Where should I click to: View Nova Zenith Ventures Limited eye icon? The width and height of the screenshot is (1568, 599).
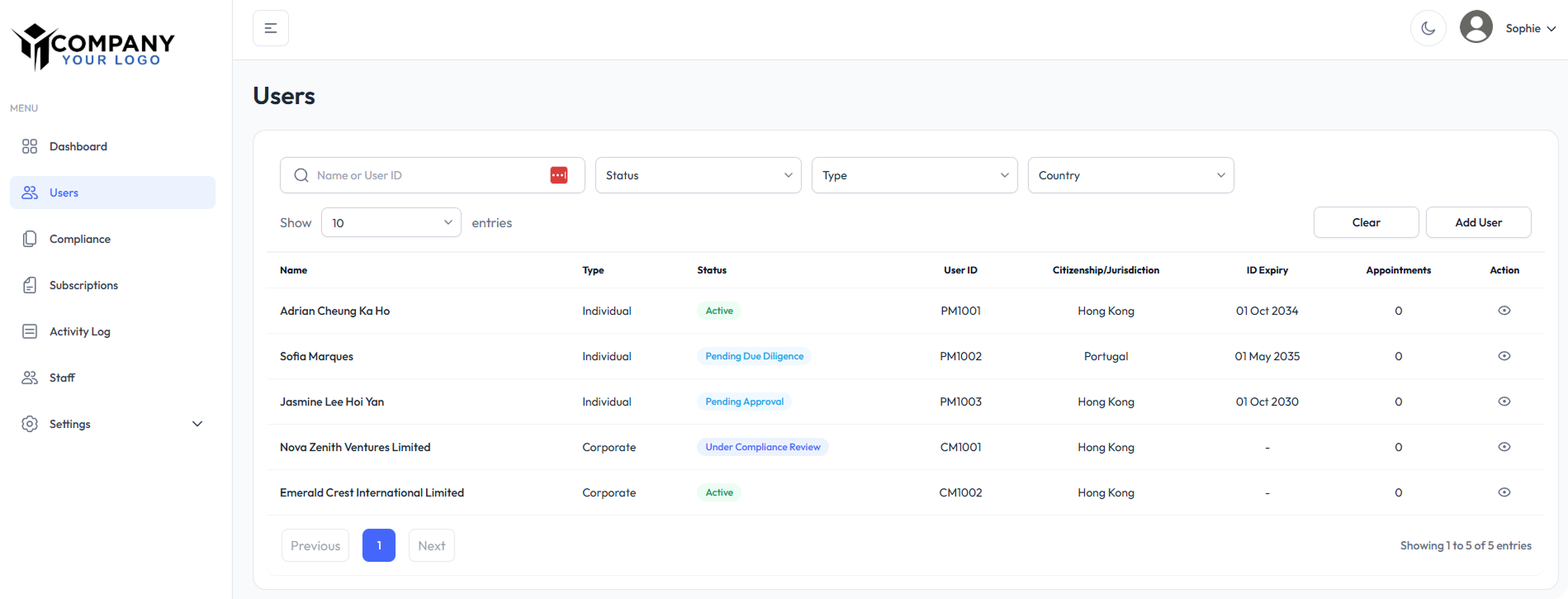point(1504,447)
